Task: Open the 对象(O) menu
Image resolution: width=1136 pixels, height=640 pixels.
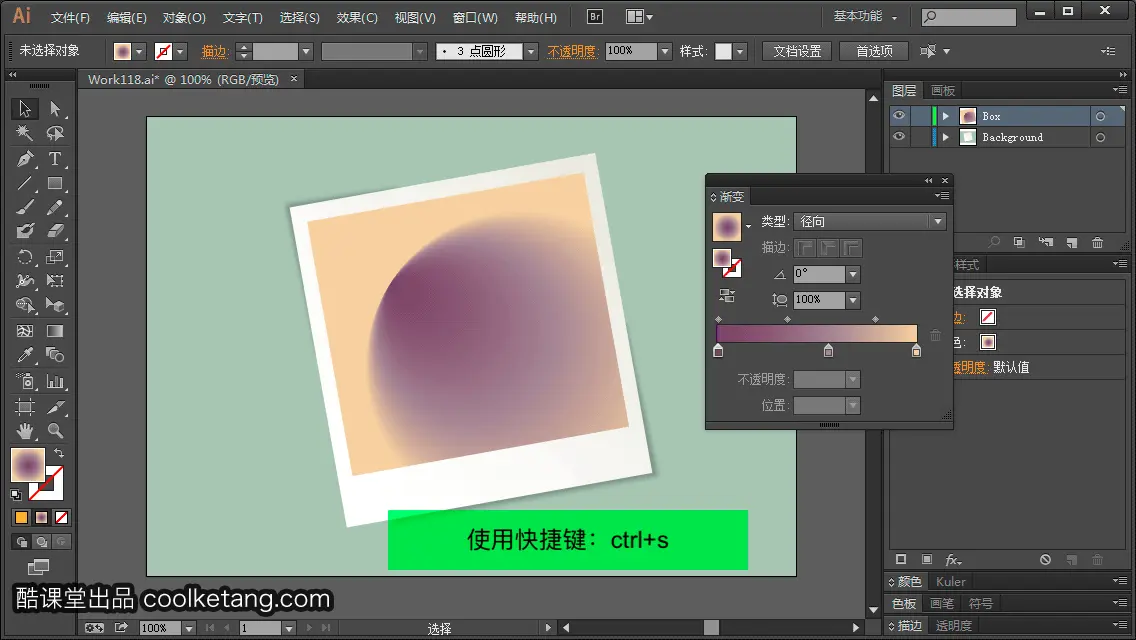Action: tap(184, 17)
